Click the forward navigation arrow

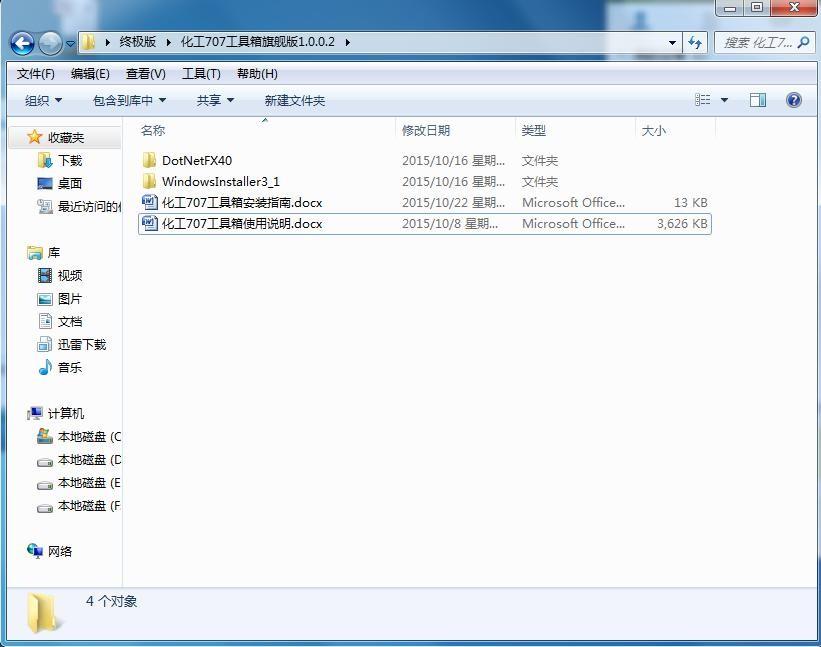49,42
